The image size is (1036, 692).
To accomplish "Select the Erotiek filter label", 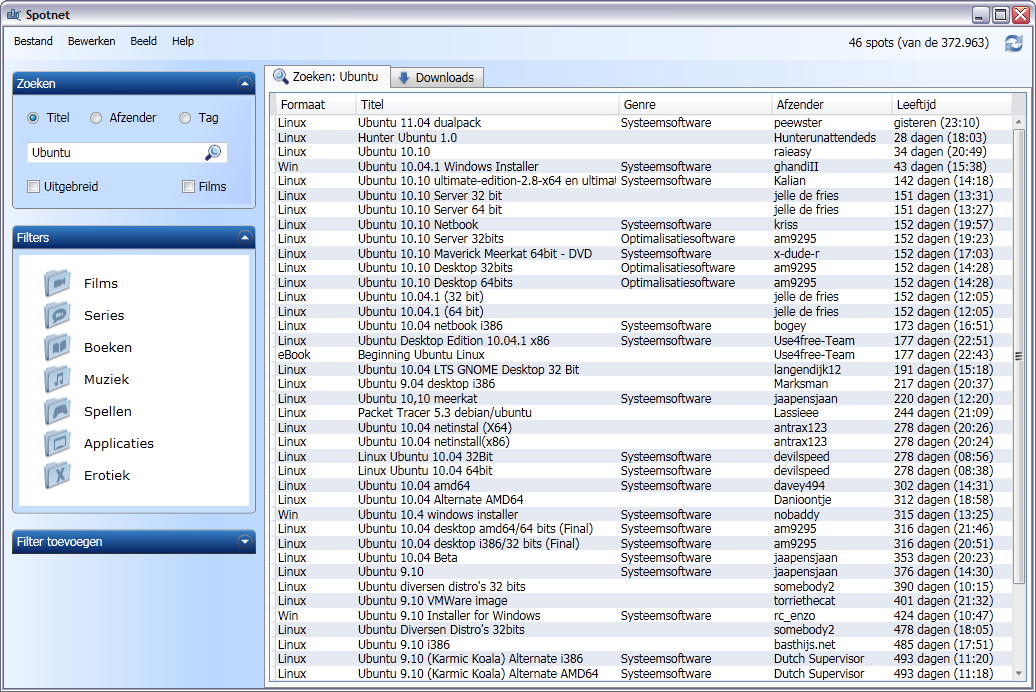I will pyautogui.click(x=107, y=475).
